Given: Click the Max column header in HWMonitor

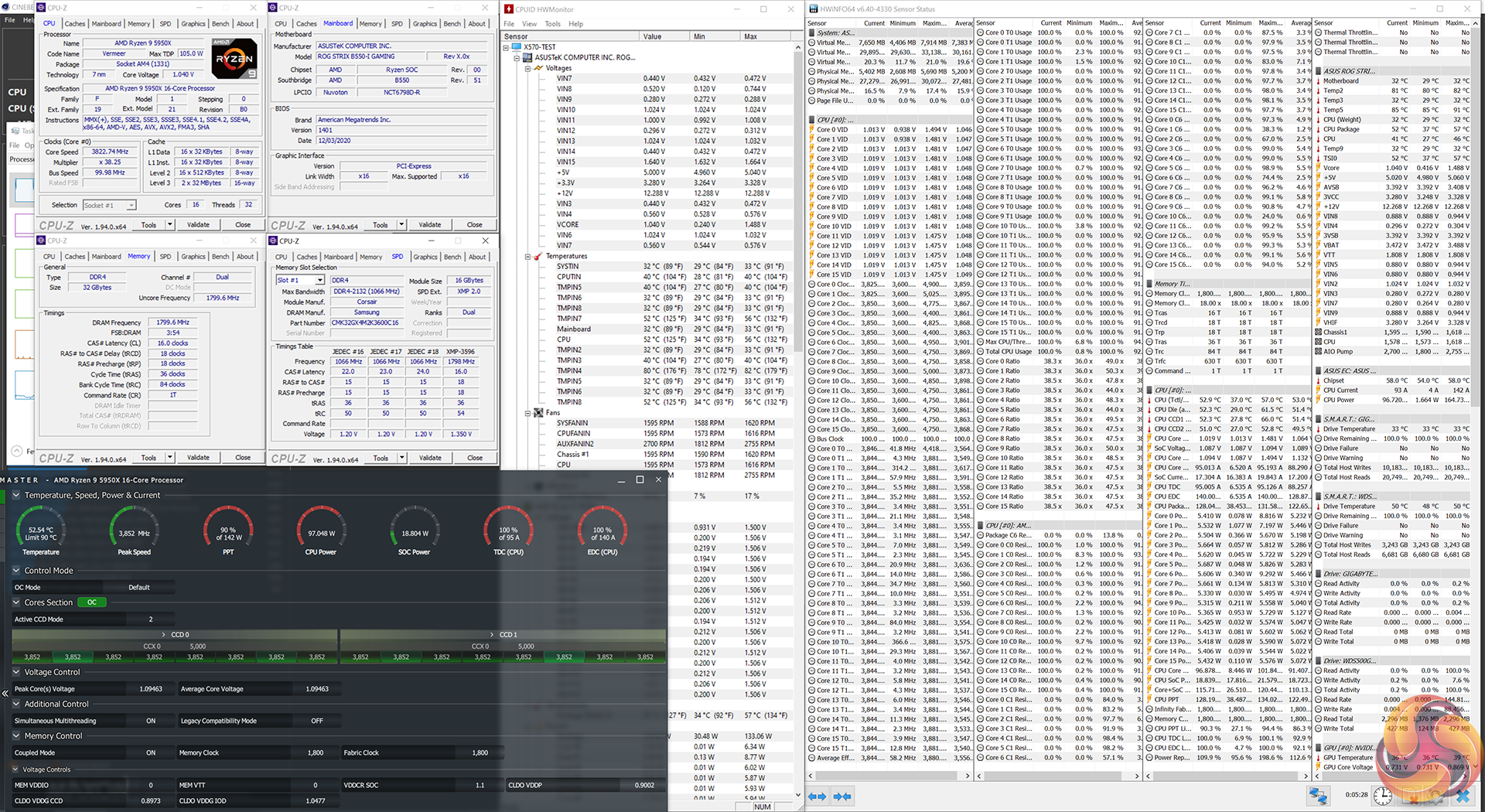Looking at the screenshot, I should pos(750,36).
